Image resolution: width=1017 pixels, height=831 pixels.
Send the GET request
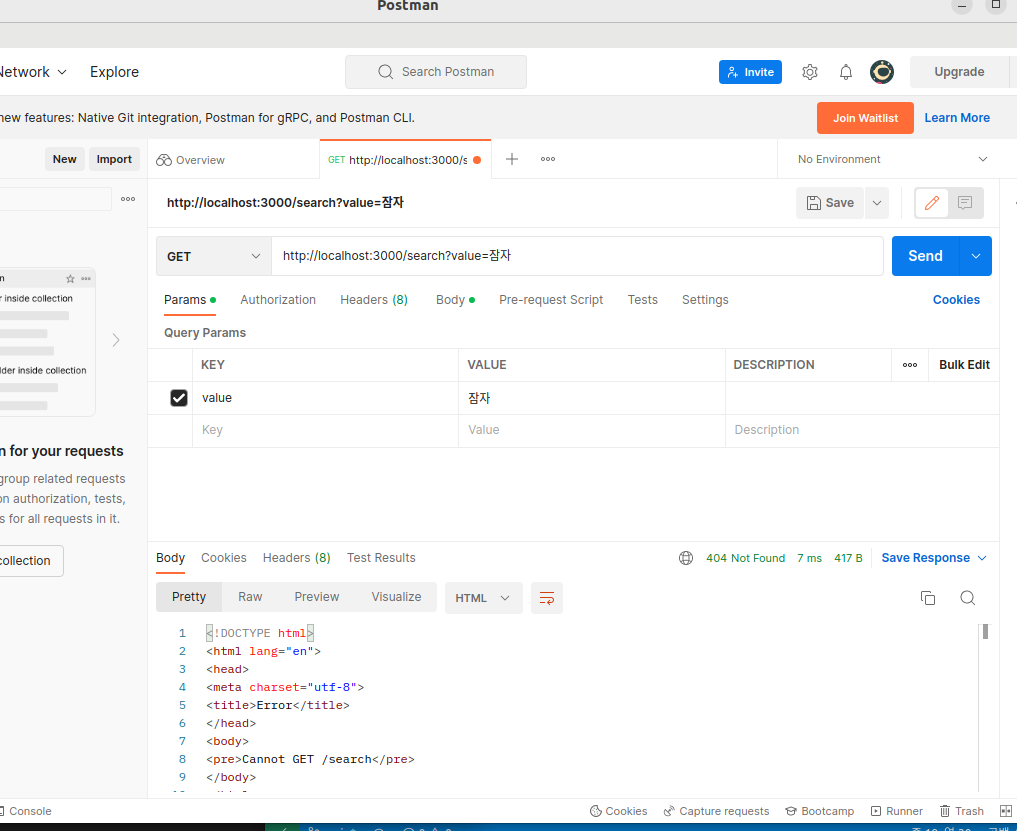click(926, 256)
